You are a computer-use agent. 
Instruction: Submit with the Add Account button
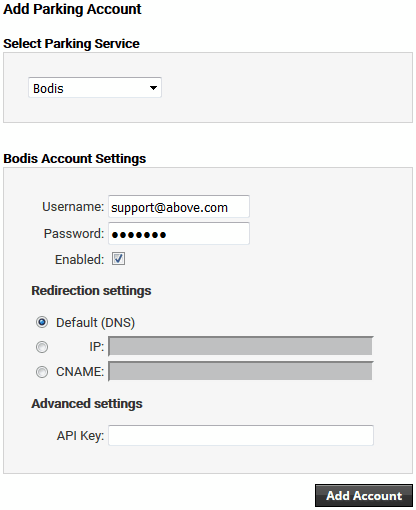coord(364,496)
